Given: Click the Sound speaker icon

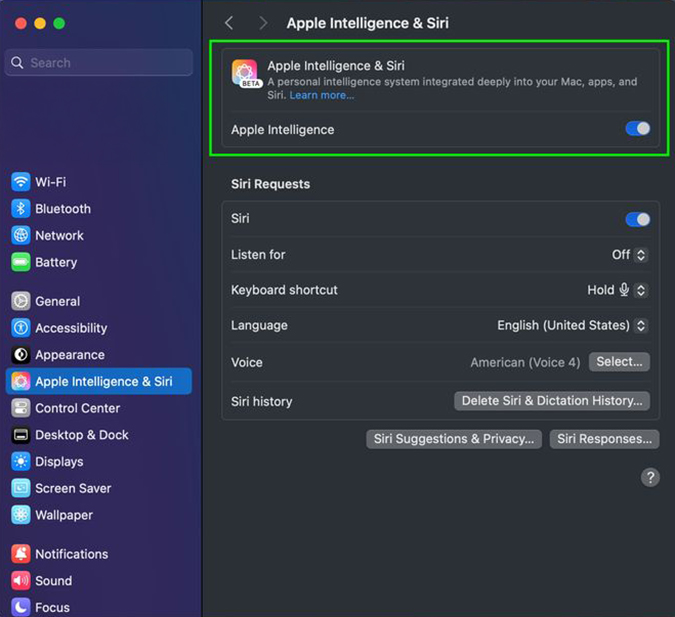Looking at the screenshot, I should click(x=21, y=580).
